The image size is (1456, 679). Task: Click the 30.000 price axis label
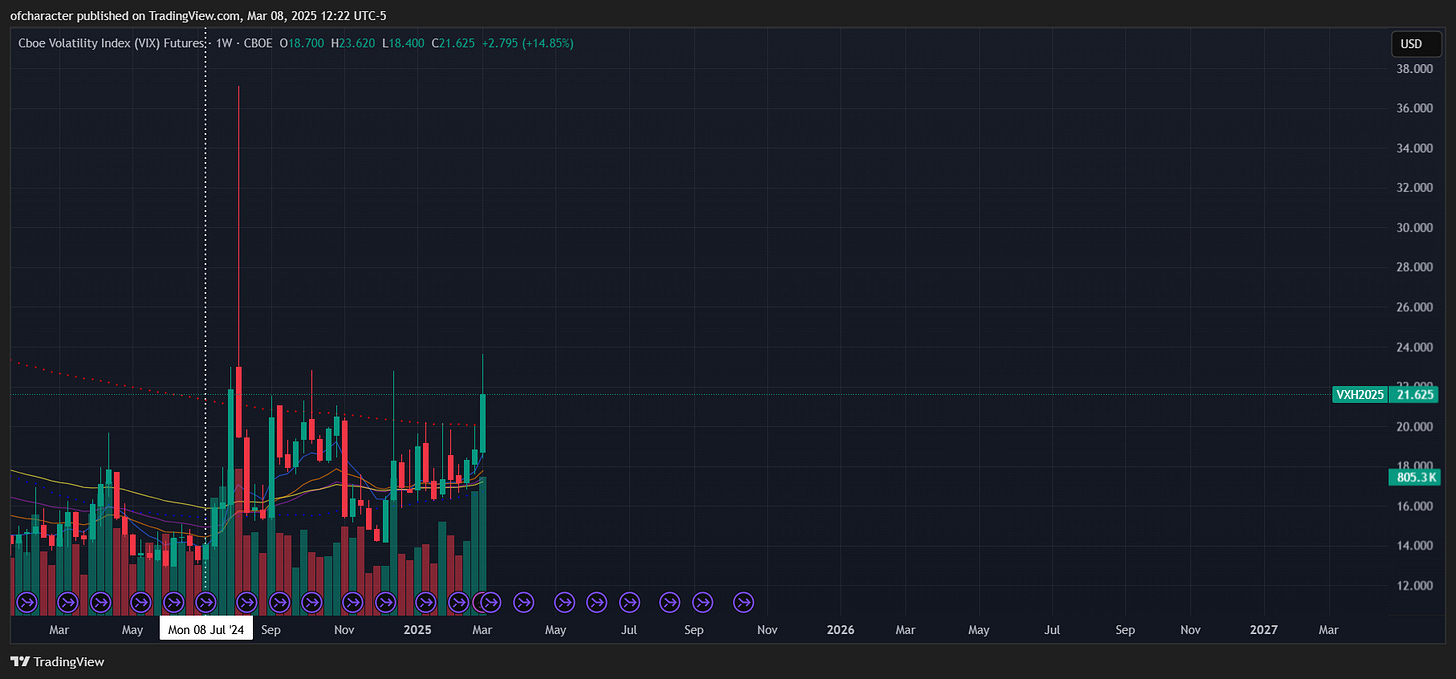click(1416, 228)
